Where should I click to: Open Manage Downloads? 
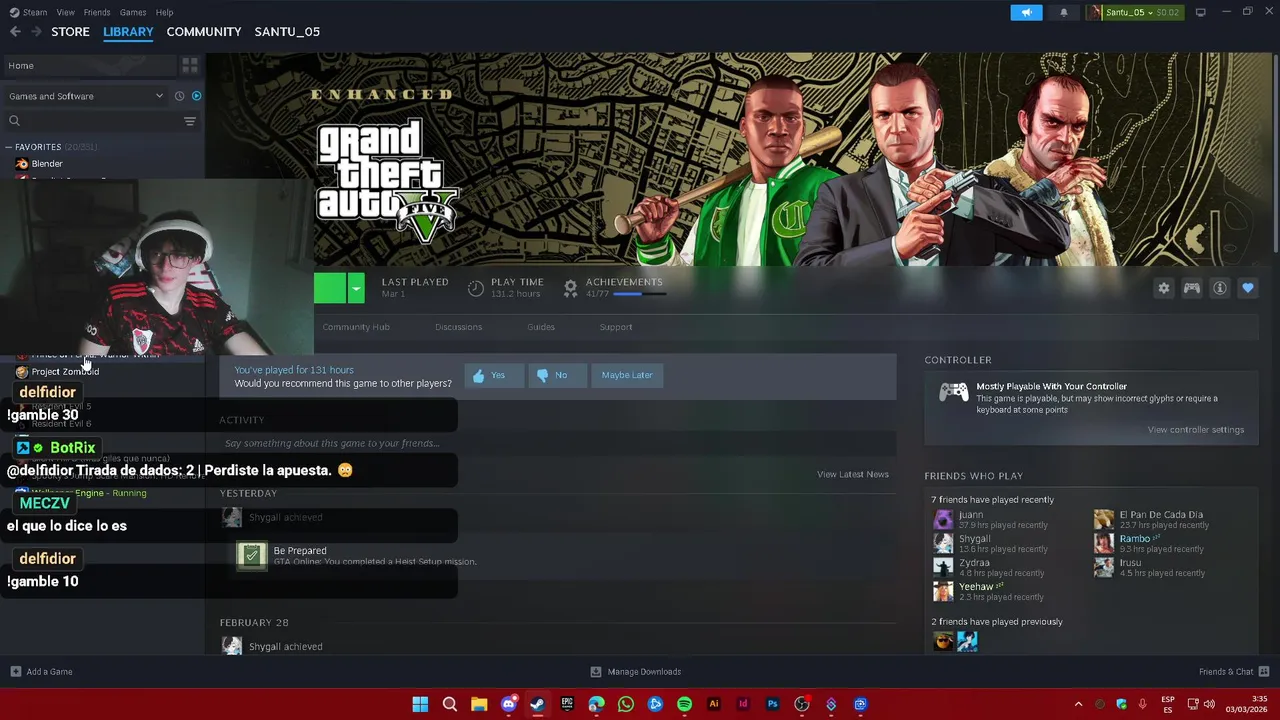click(x=636, y=672)
